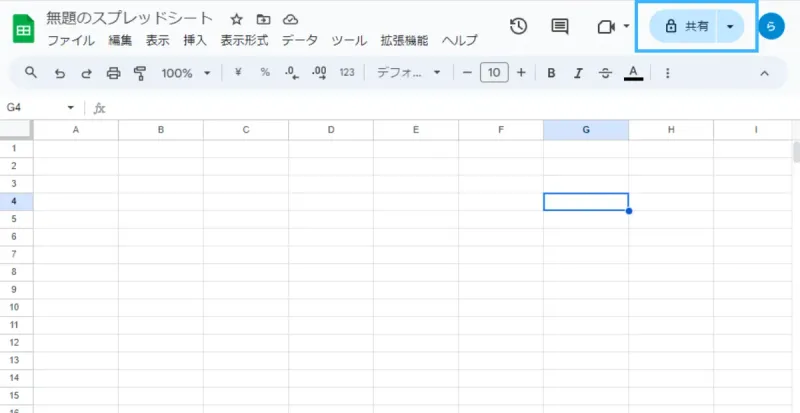Click the font size input field
Viewport: 800px width, 413px height.
pyautogui.click(x=494, y=73)
